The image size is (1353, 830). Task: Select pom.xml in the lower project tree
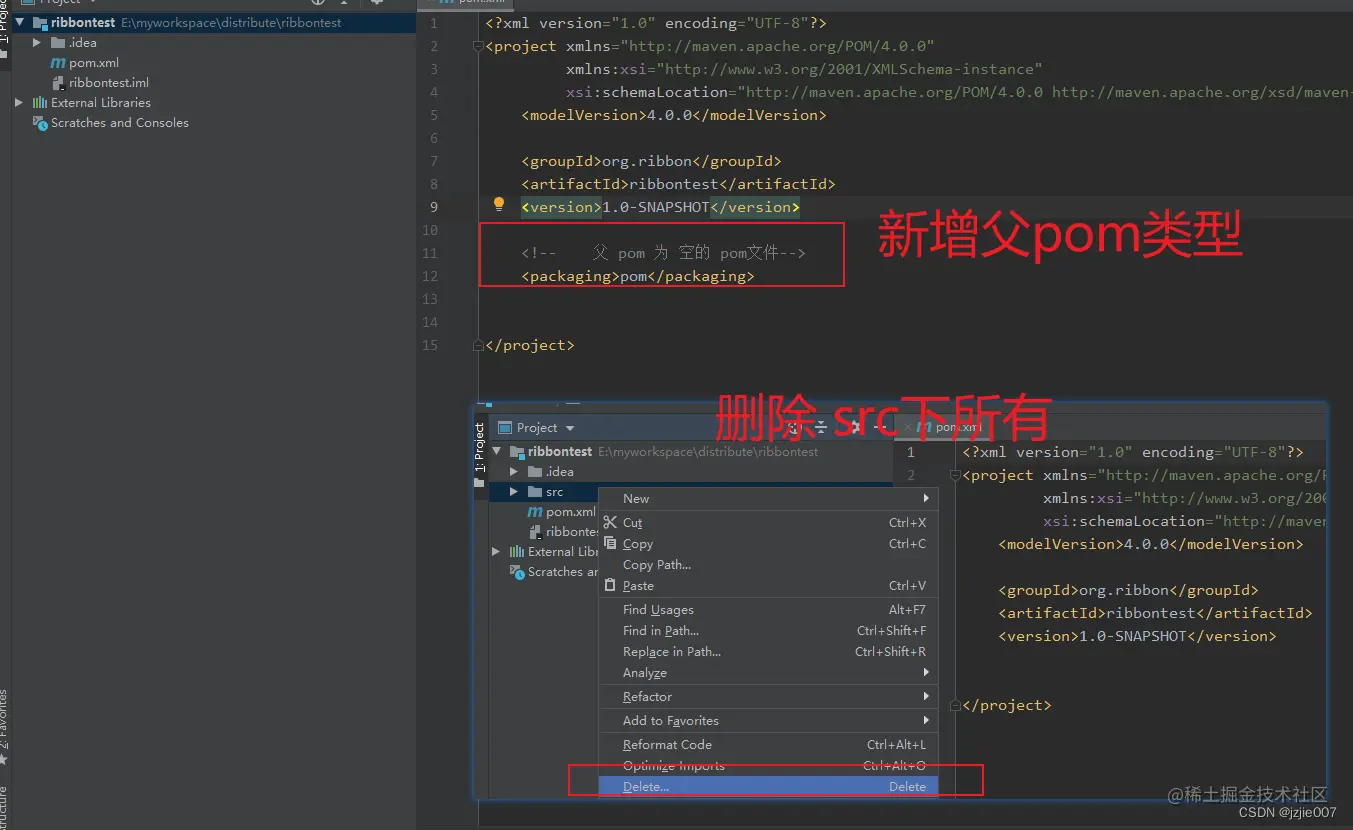pos(570,512)
